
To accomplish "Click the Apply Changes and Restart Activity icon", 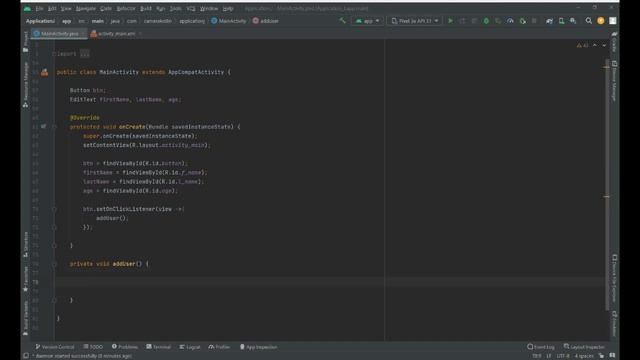I will tap(462, 21).
